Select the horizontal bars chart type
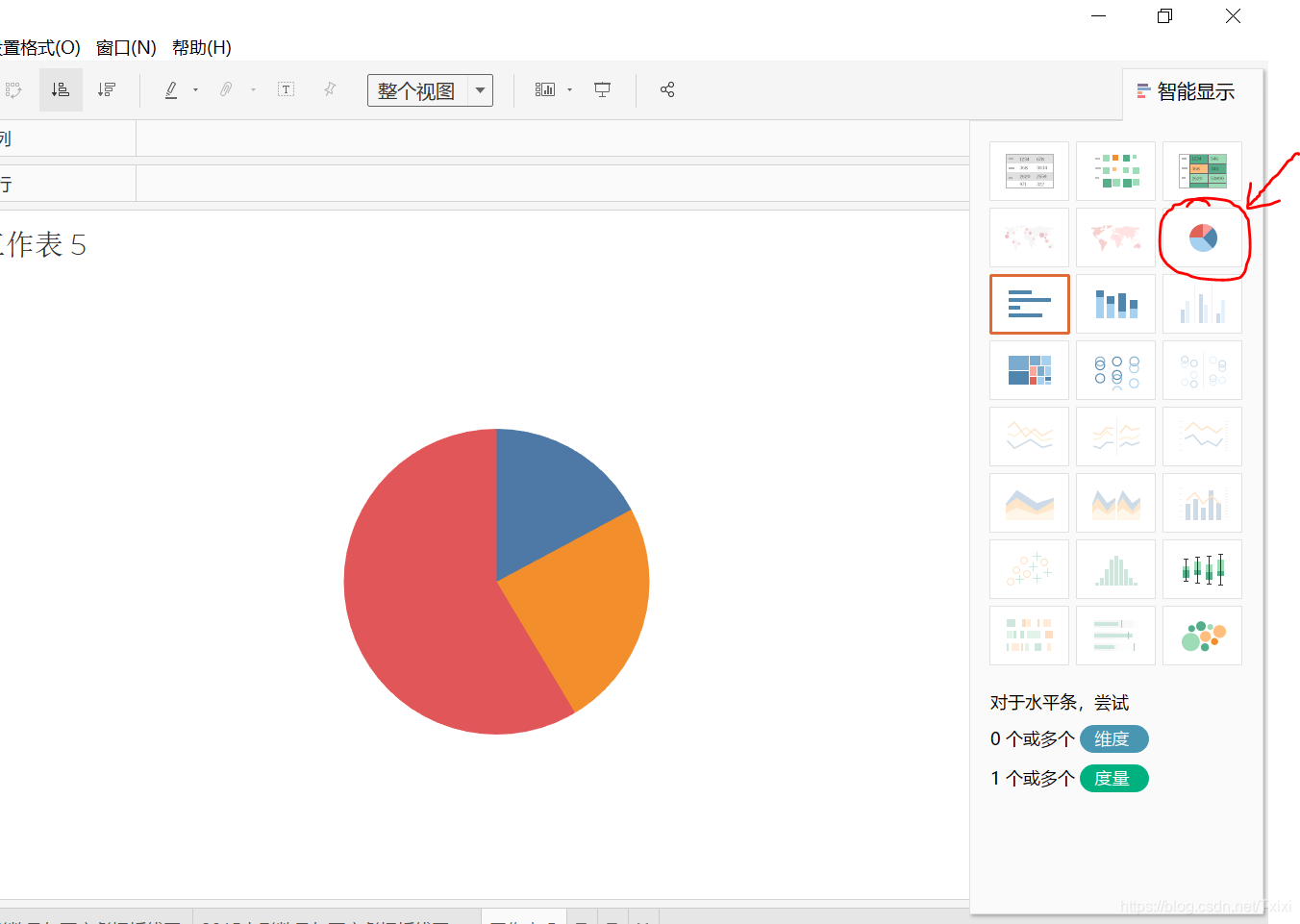Viewport: 1300px width, 924px height. (x=1029, y=304)
